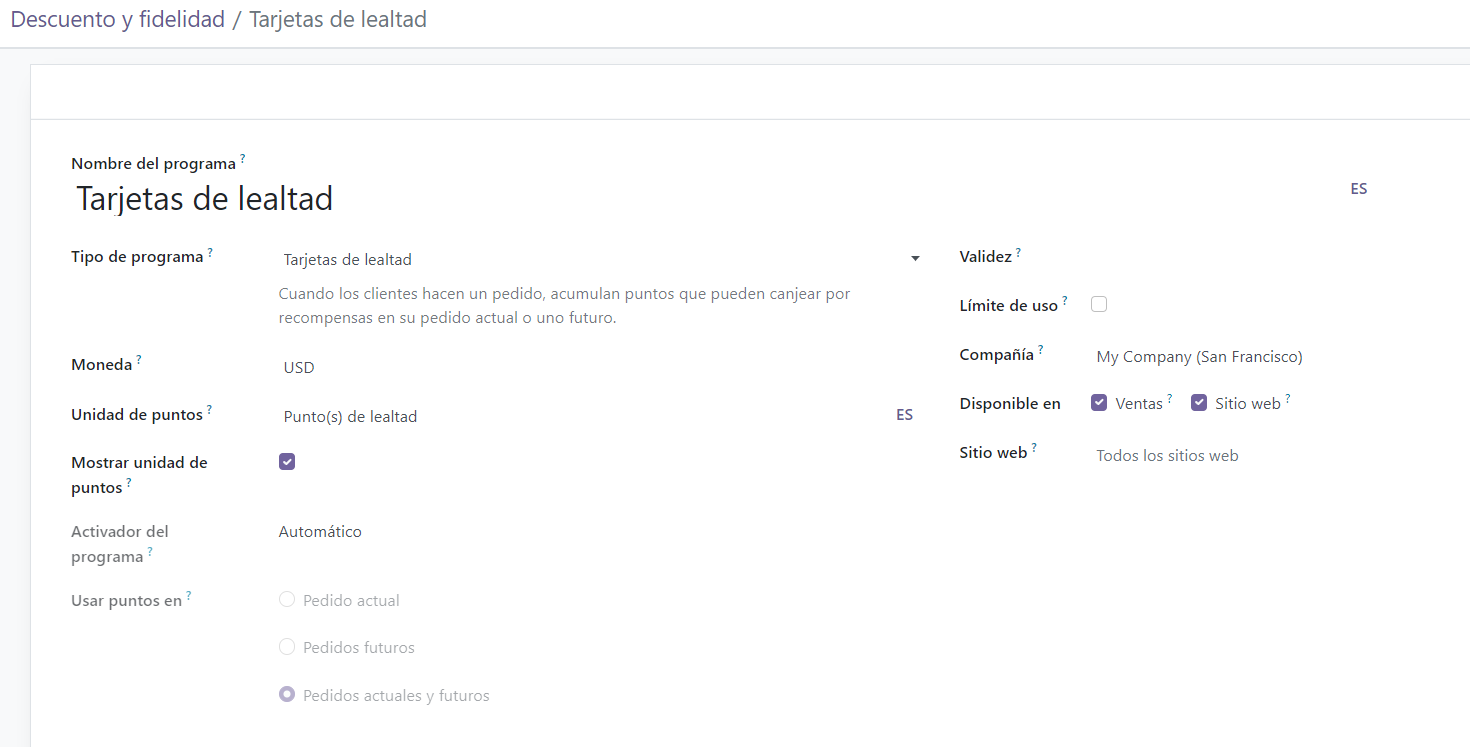Image resolution: width=1470 pixels, height=747 pixels.
Task: Click help icon next to Tipo de programa
Action: point(210,252)
